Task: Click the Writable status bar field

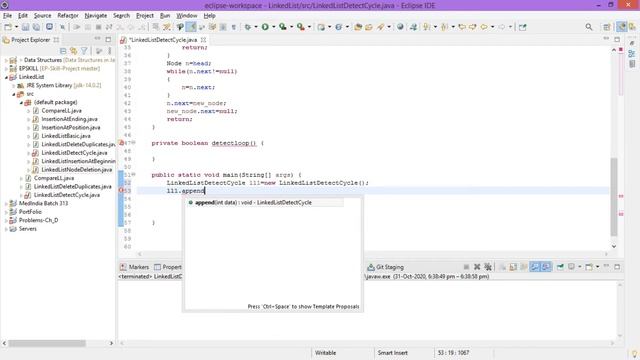Action: pyautogui.click(x=325, y=353)
